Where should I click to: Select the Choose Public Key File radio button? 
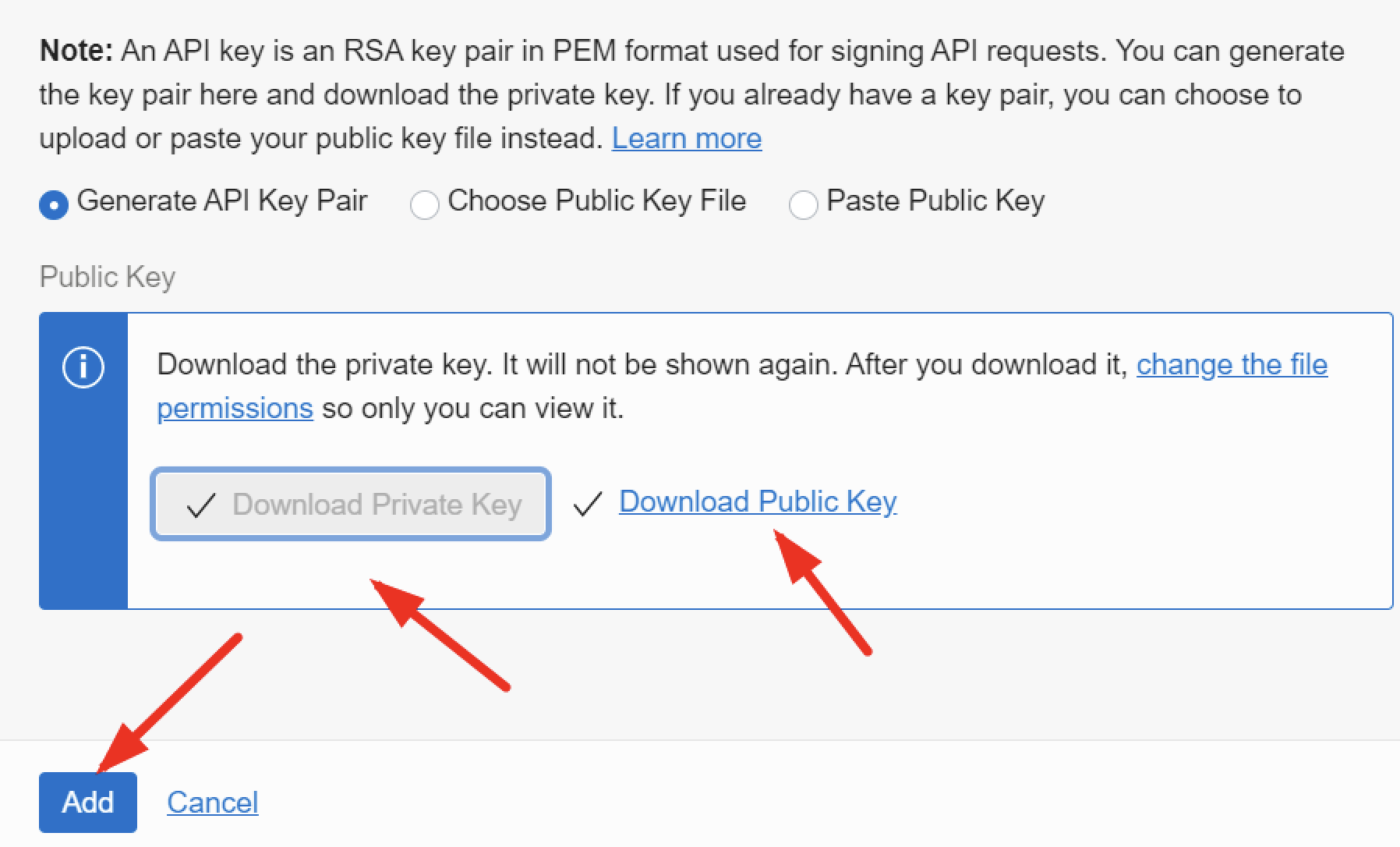pos(424,205)
